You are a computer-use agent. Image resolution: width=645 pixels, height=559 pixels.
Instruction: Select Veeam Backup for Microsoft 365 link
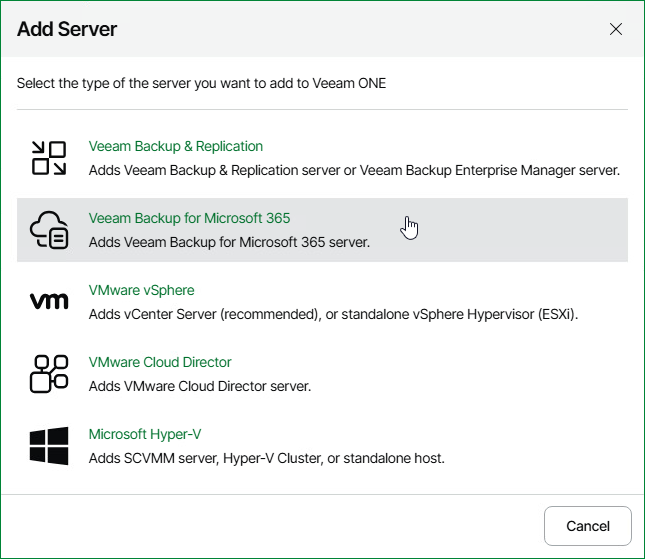189,218
